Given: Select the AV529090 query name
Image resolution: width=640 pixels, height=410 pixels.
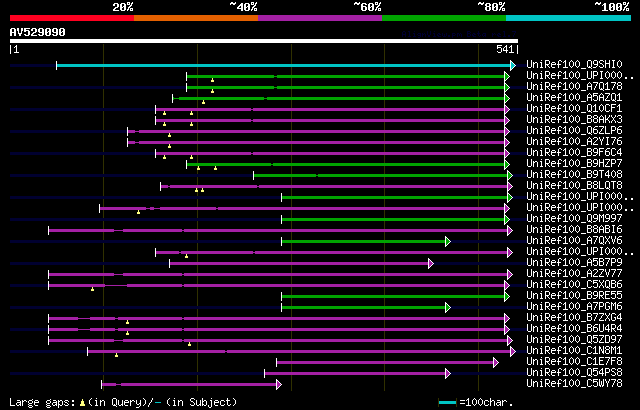Looking at the screenshot, I should click(38, 32).
